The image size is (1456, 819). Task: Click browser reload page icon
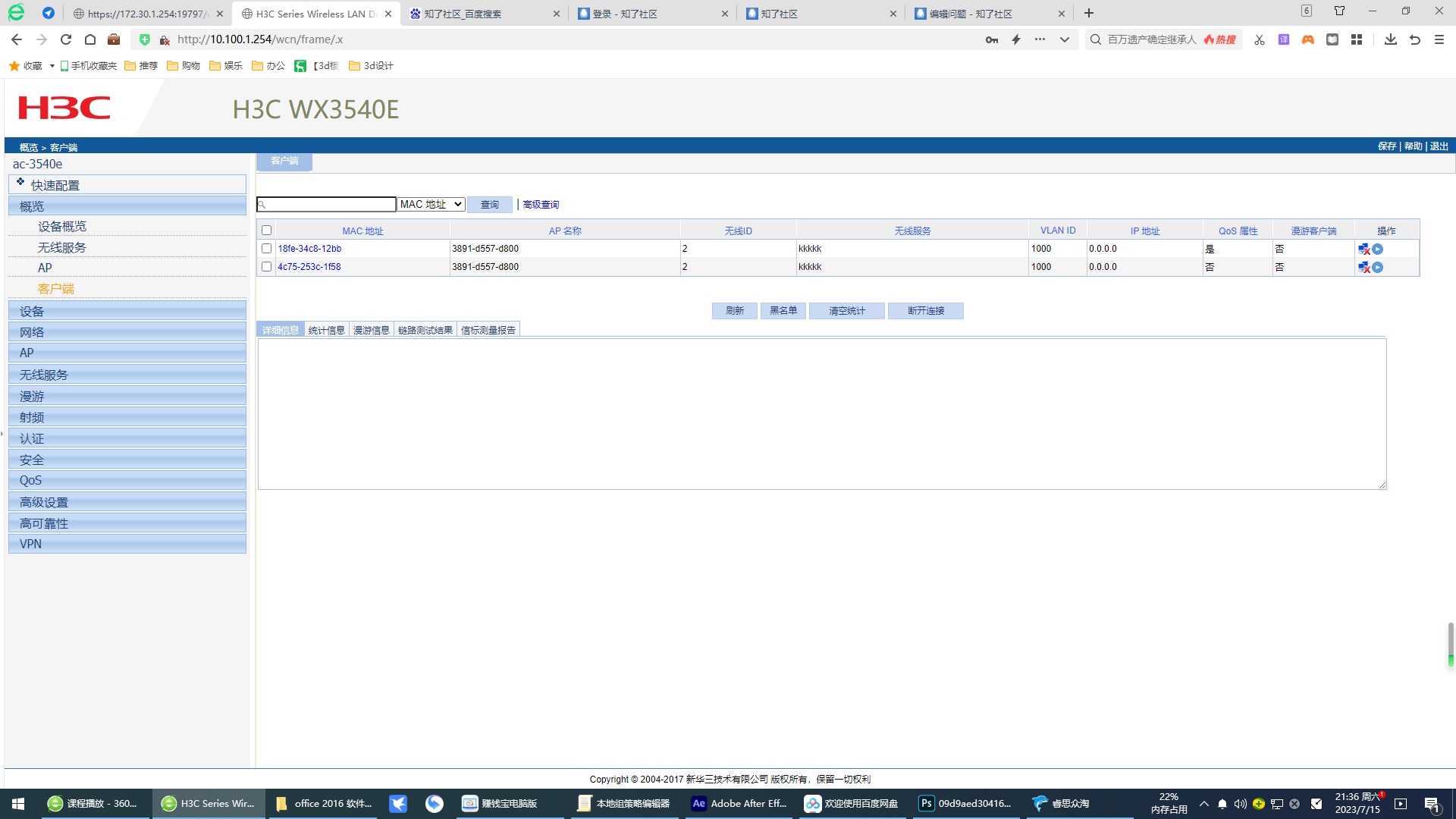tap(66, 39)
